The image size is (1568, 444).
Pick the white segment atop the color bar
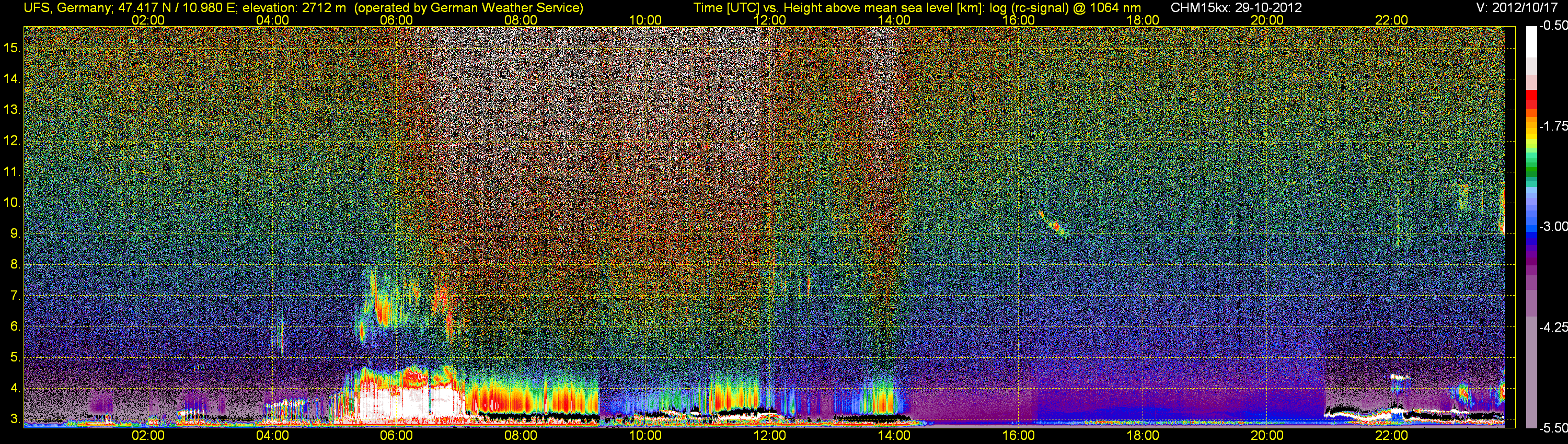click(x=1531, y=40)
